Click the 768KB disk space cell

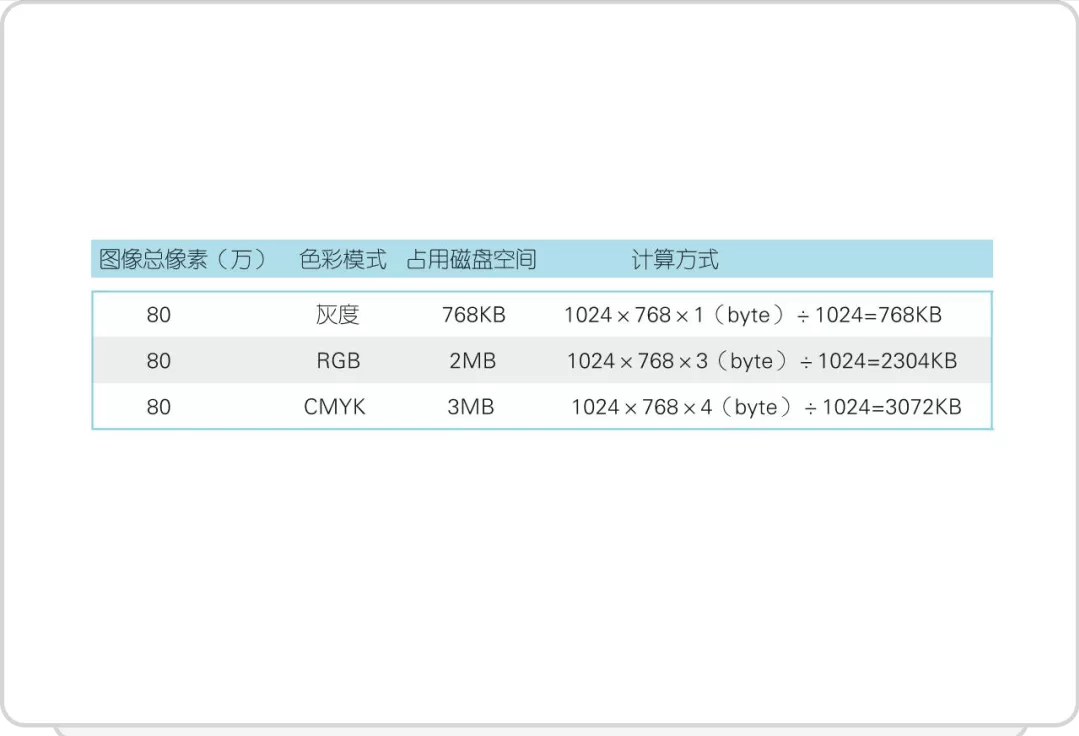coord(473,315)
